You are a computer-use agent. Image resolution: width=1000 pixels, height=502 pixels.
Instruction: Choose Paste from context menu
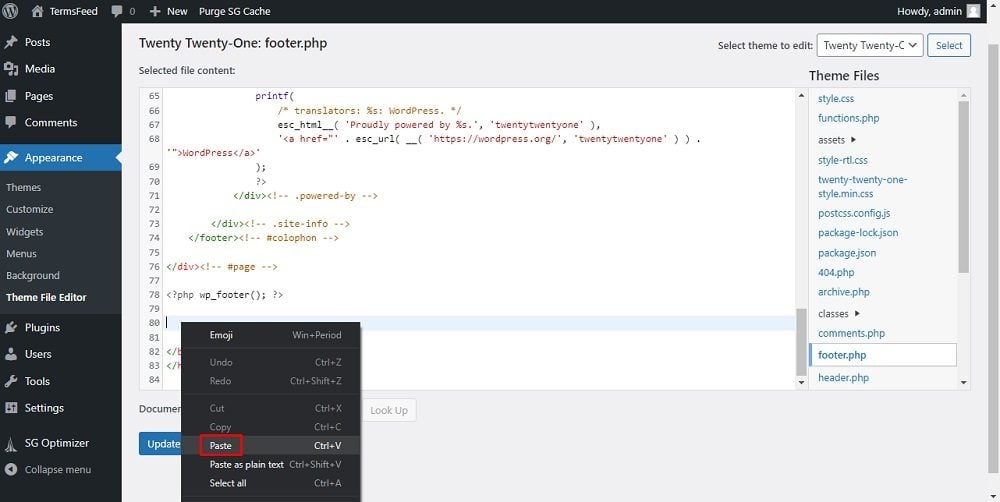tap(271, 446)
